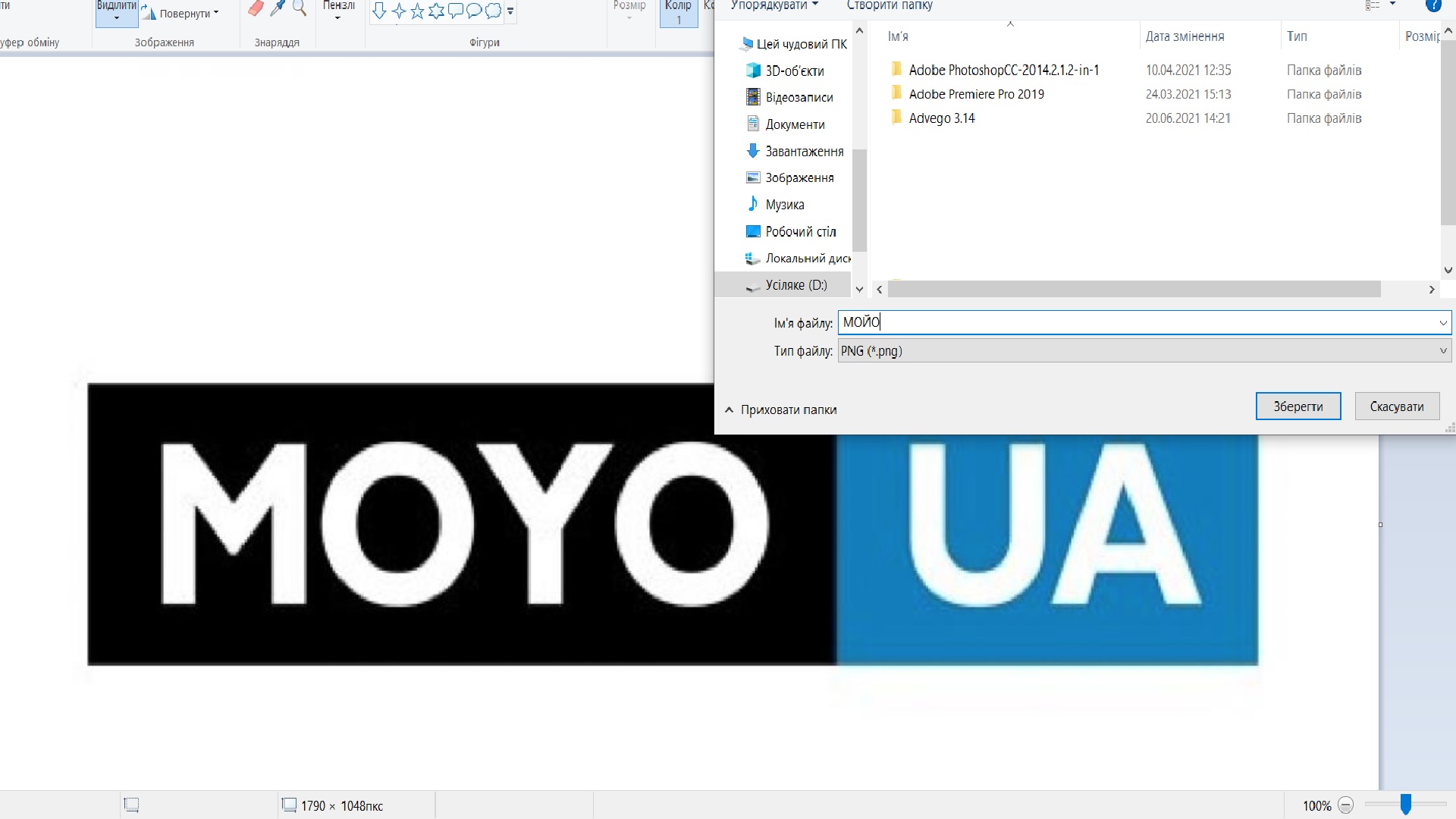Open Завантаження in navigation pane
Viewport: 1456px width, 819px height.
point(795,151)
